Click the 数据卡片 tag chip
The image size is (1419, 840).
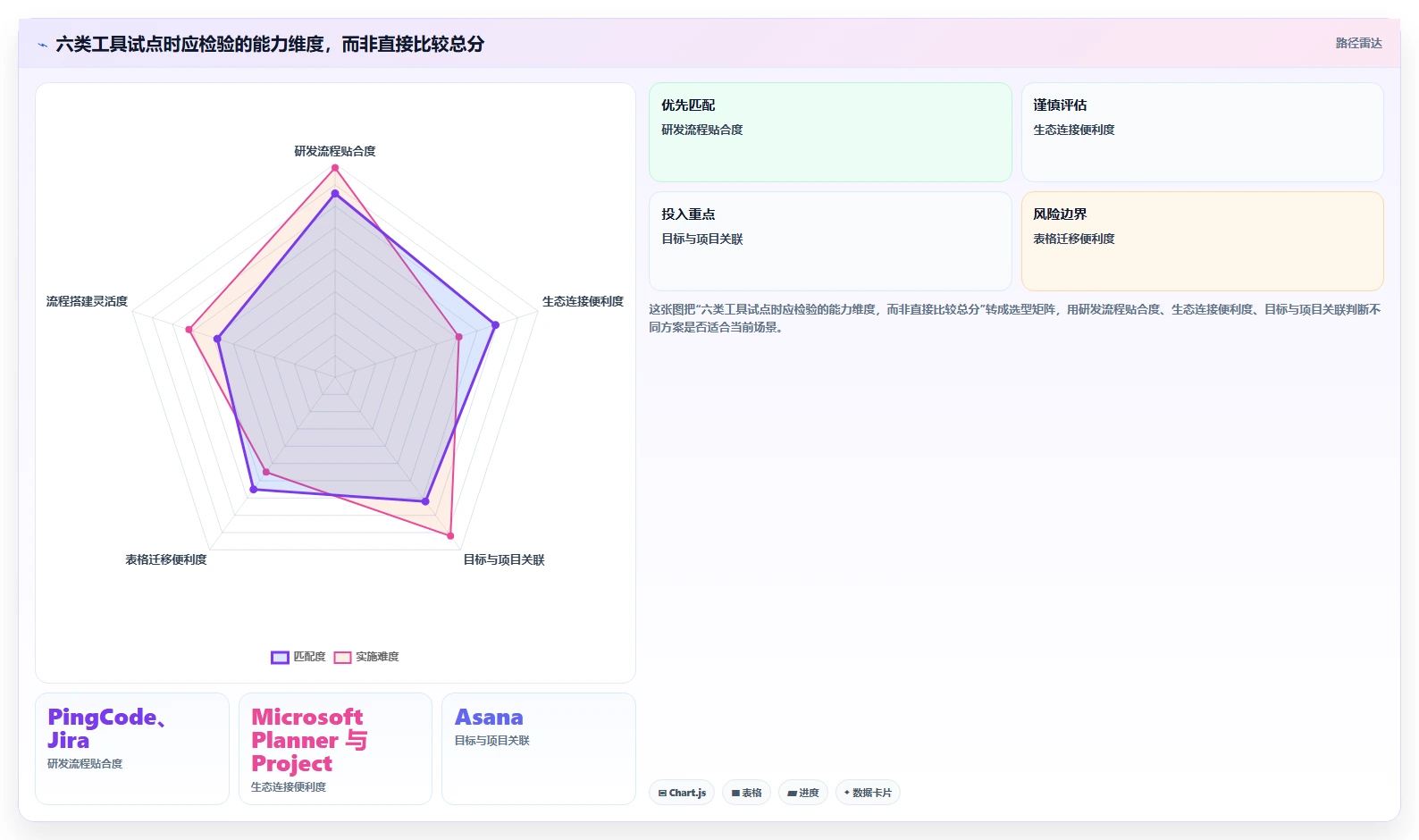(x=868, y=793)
